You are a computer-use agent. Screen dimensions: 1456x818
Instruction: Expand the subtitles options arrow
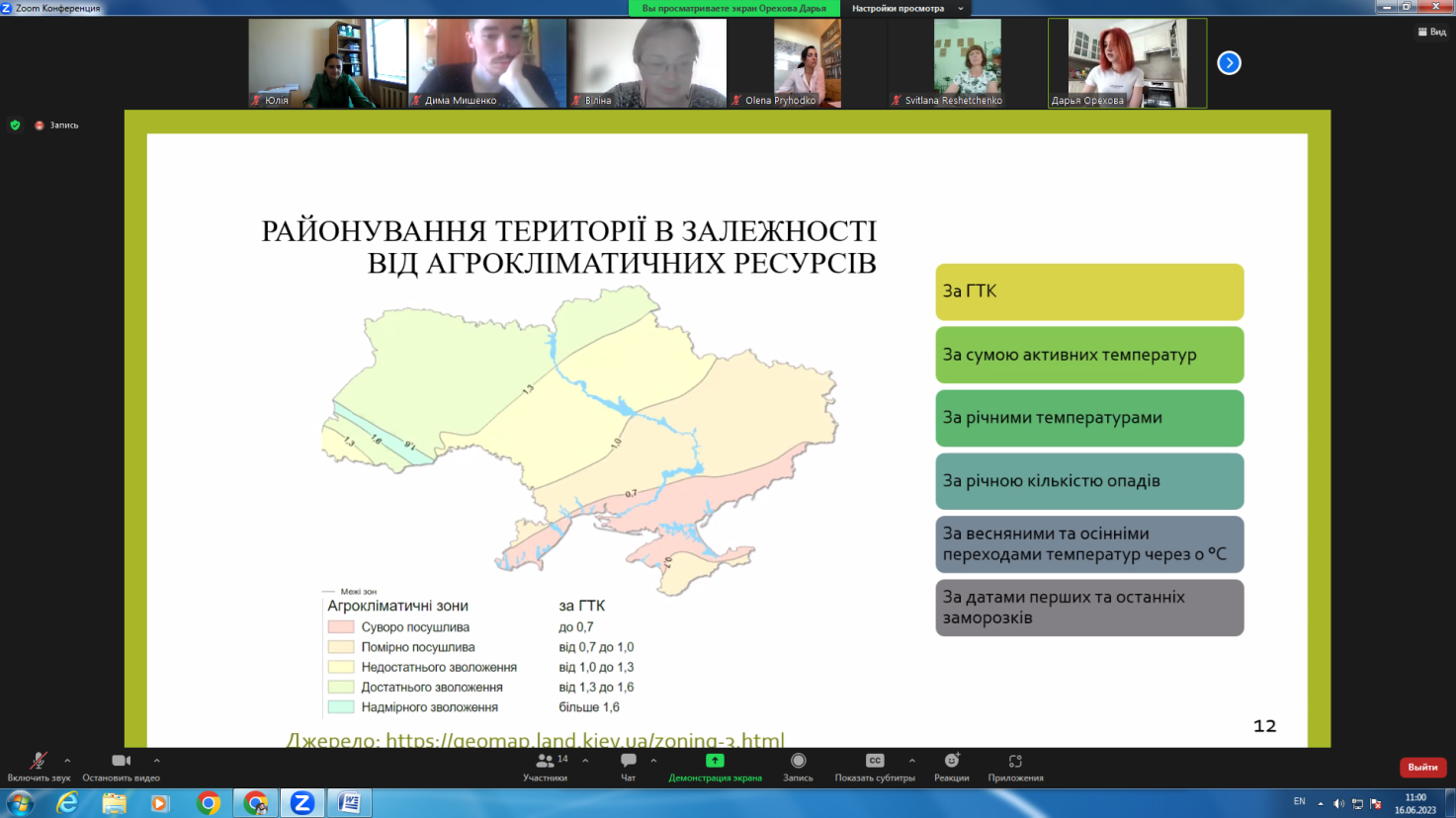pos(911,761)
